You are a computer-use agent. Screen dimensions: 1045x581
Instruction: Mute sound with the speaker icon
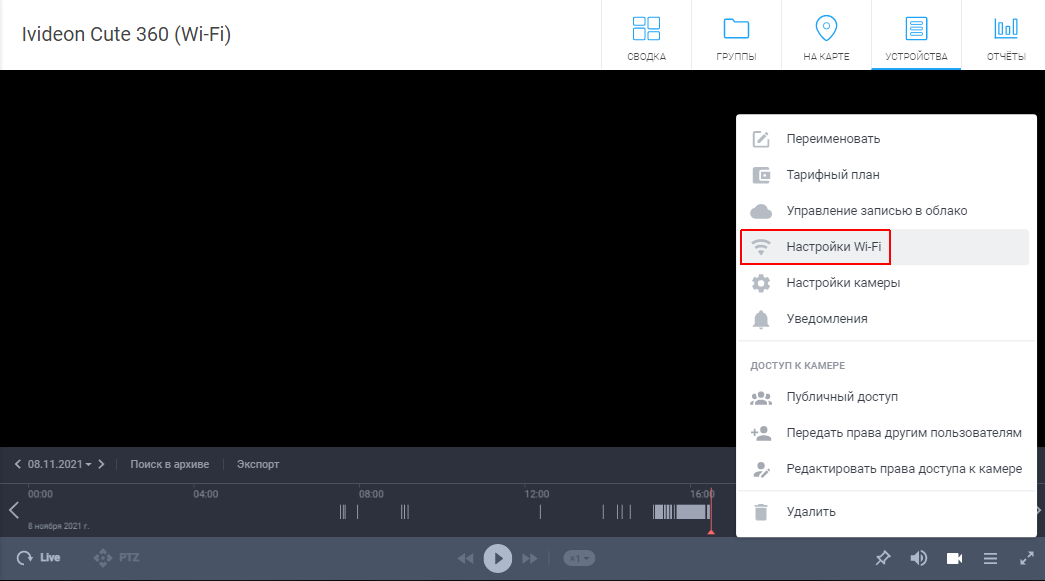tap(918, 558)
